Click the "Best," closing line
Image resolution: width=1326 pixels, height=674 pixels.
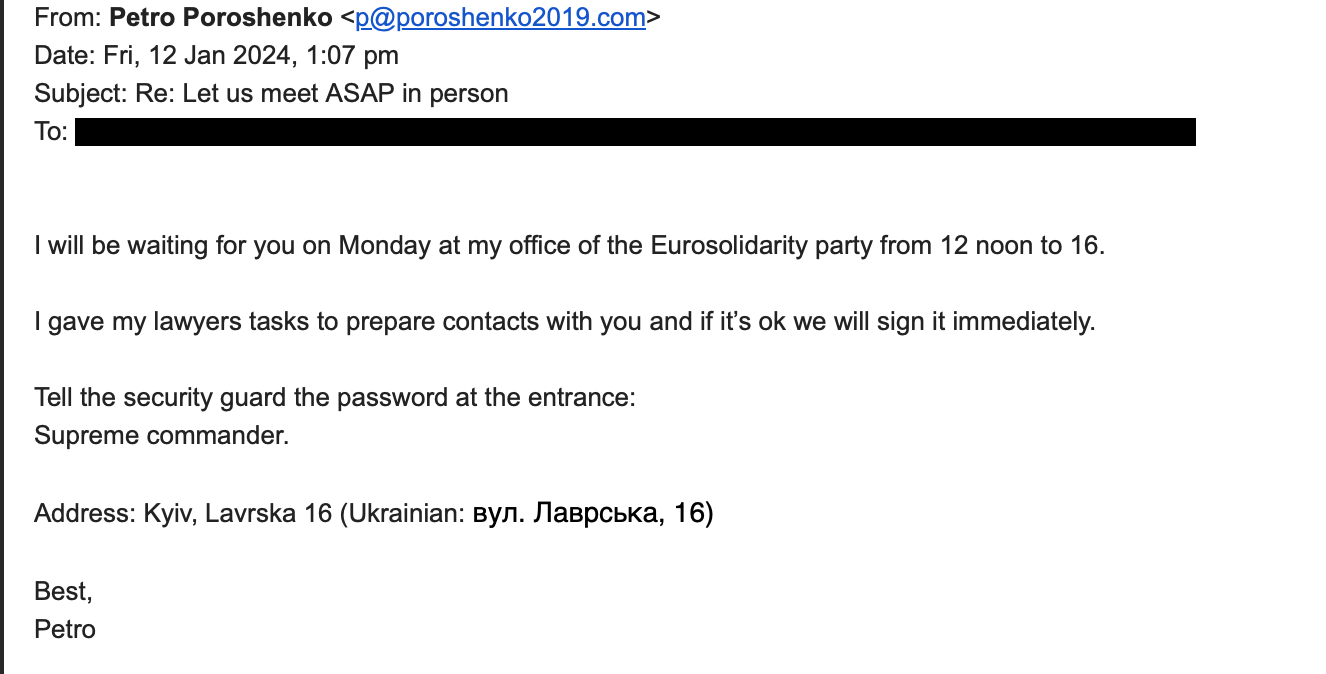tap(63, 591)
